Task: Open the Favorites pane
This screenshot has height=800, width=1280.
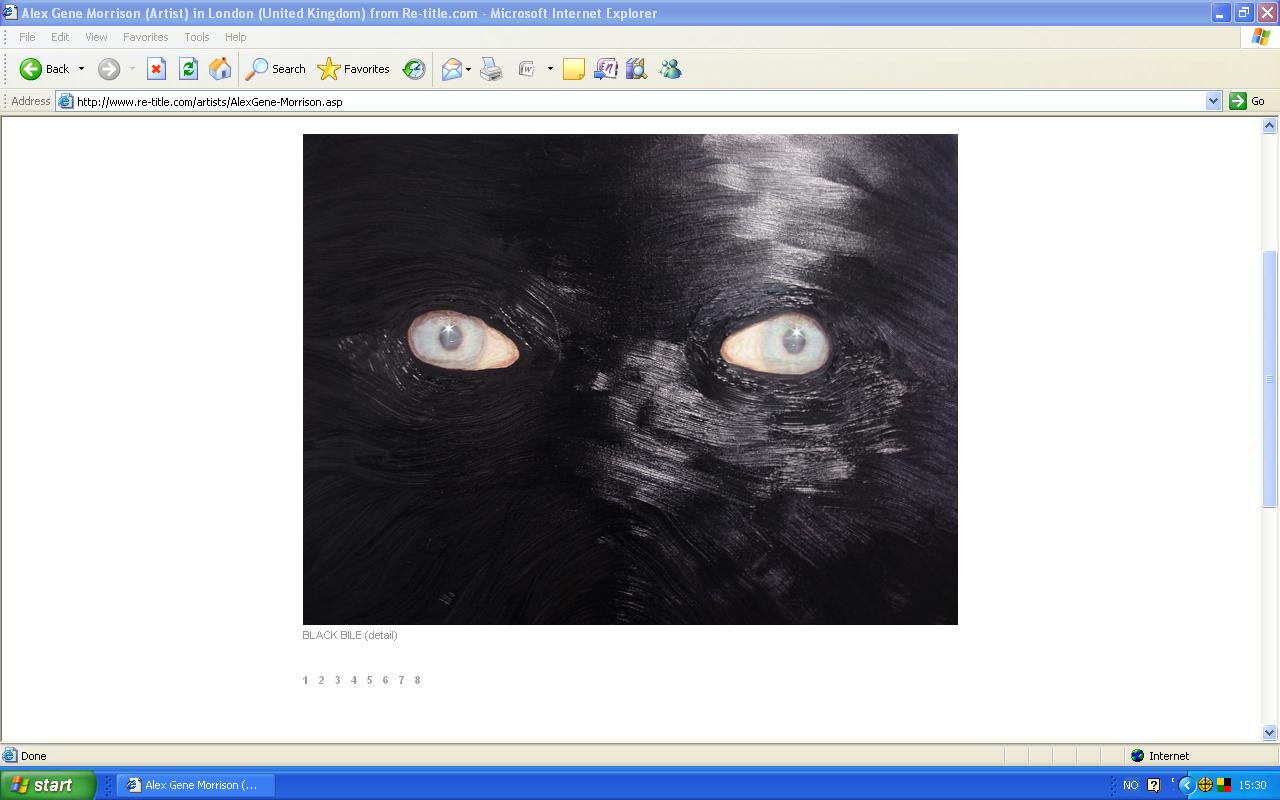Action: pos(353,69)
